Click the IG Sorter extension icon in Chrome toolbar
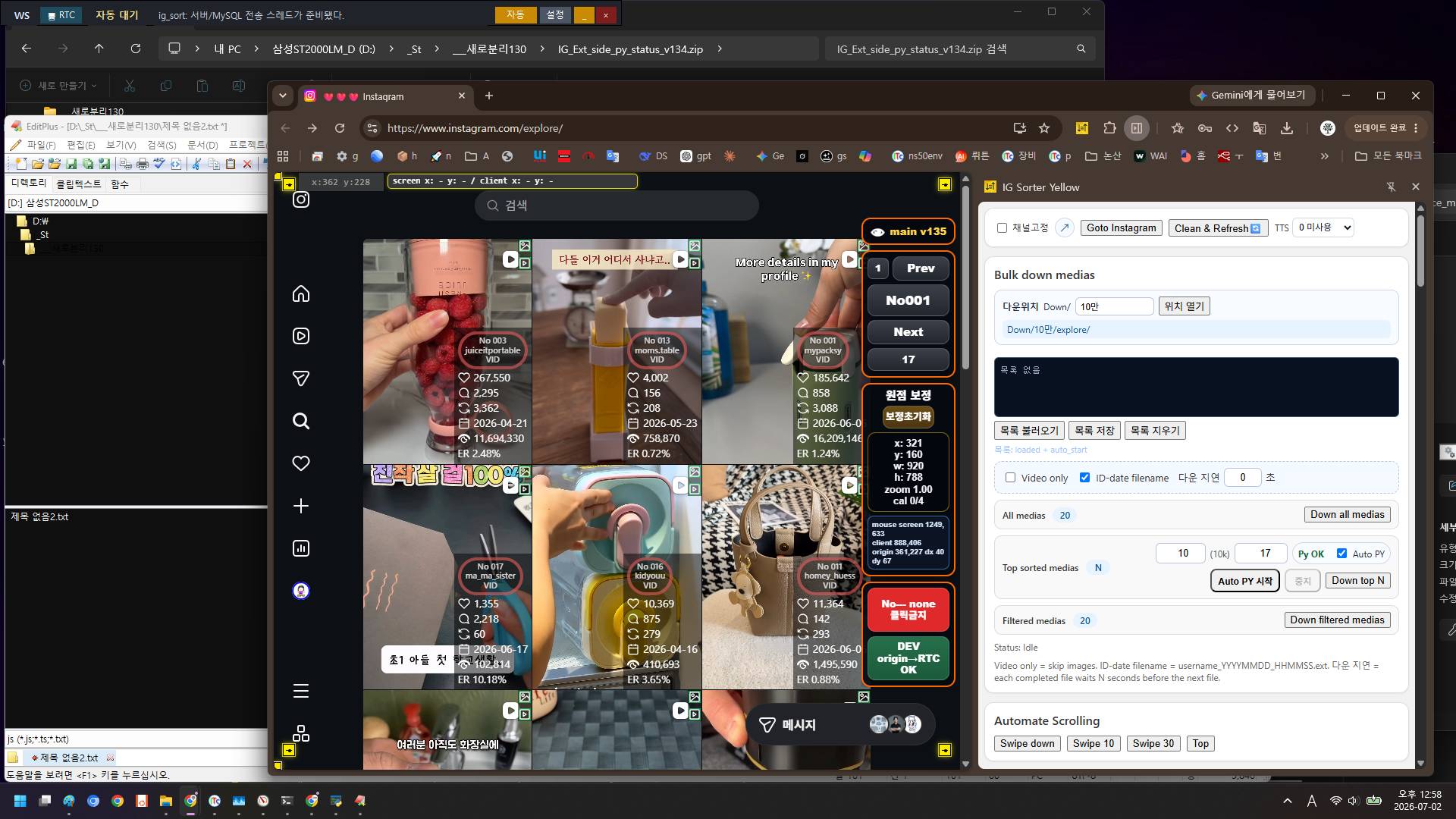 [x=1082, y=128]
